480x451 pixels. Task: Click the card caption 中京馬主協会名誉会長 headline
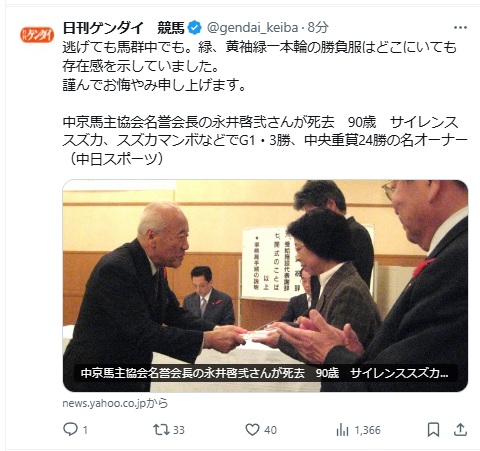pyautogui.click(x=265, y=373)
